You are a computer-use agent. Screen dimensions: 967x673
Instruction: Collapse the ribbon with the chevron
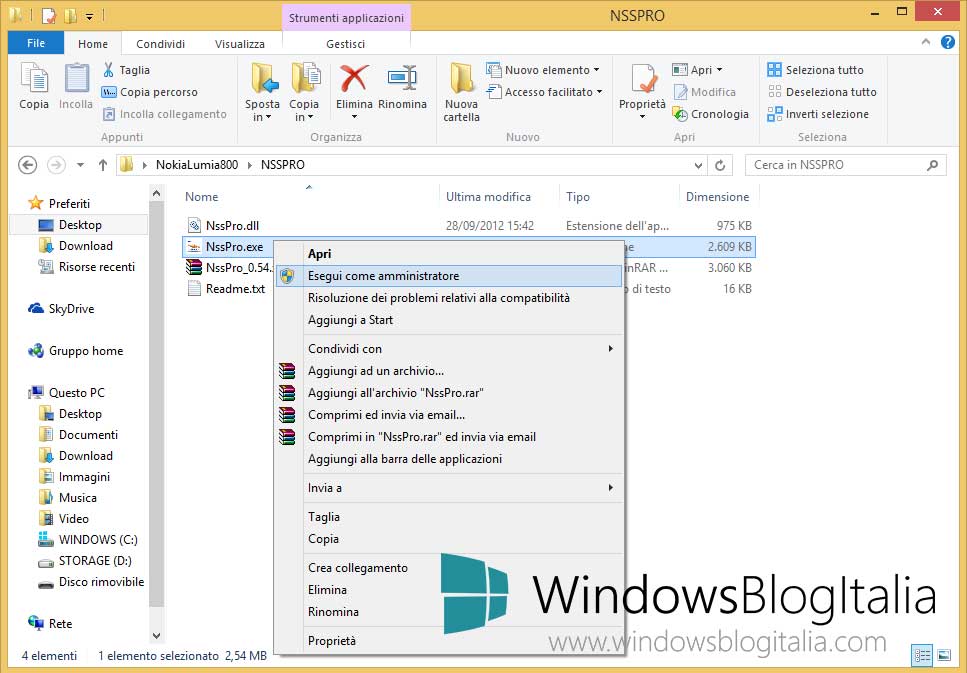(x=926, y=42)
